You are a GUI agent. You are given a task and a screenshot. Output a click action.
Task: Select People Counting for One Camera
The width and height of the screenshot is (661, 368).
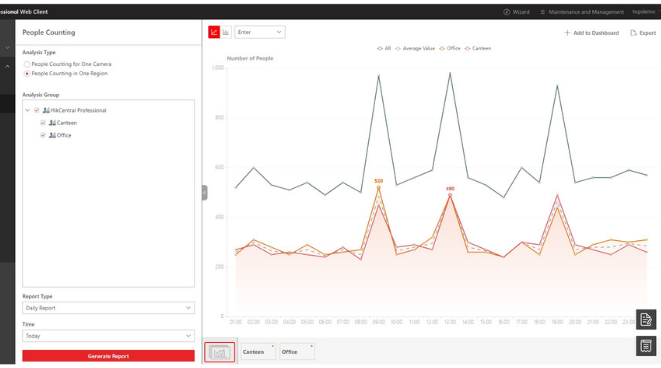[27, 64]
